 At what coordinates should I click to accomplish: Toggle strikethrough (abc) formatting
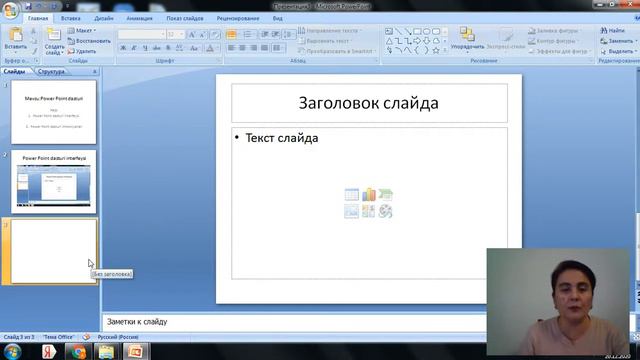click(x=156, y=48)
